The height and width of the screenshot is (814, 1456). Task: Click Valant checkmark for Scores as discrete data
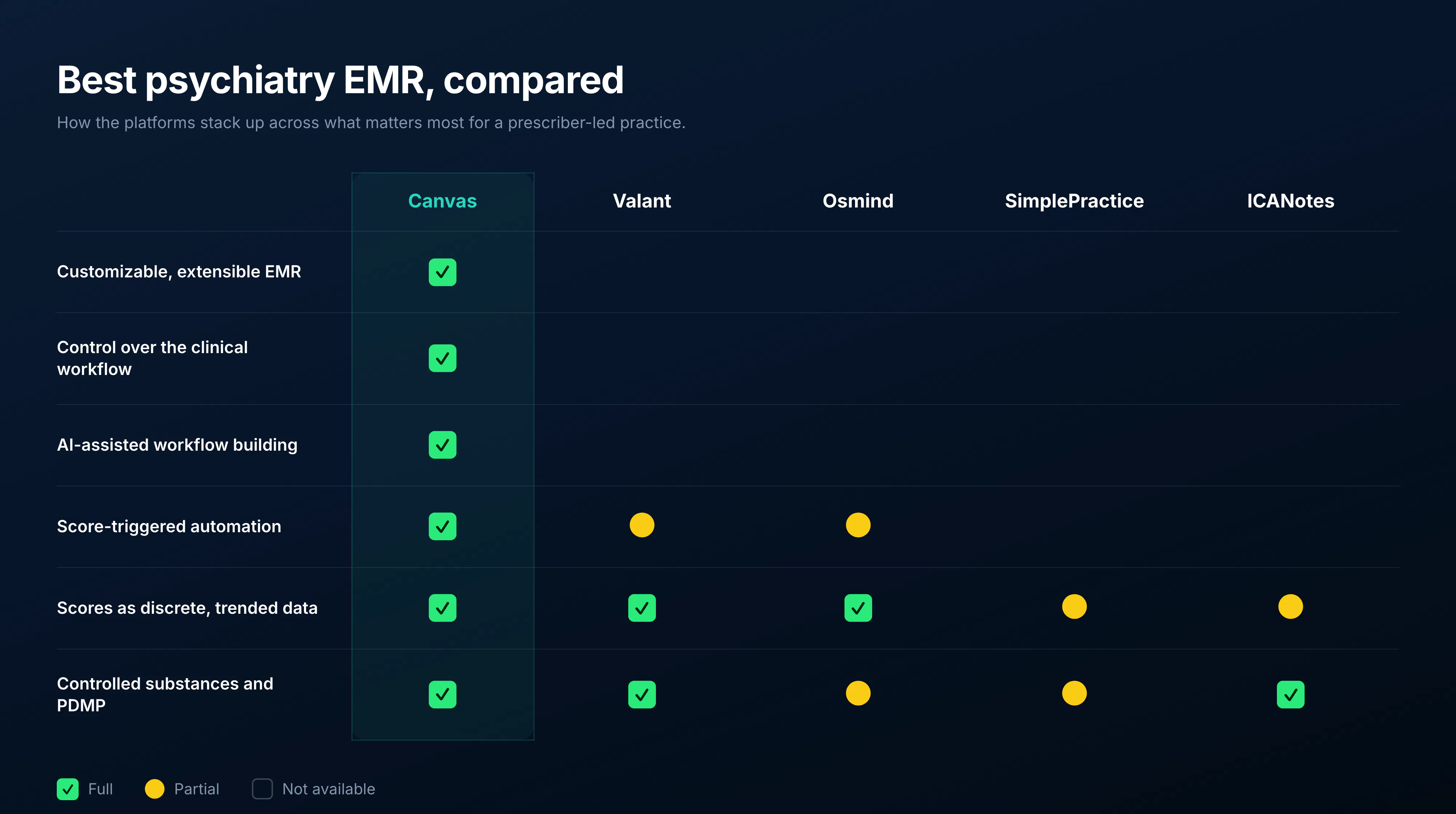coord(641,608)
